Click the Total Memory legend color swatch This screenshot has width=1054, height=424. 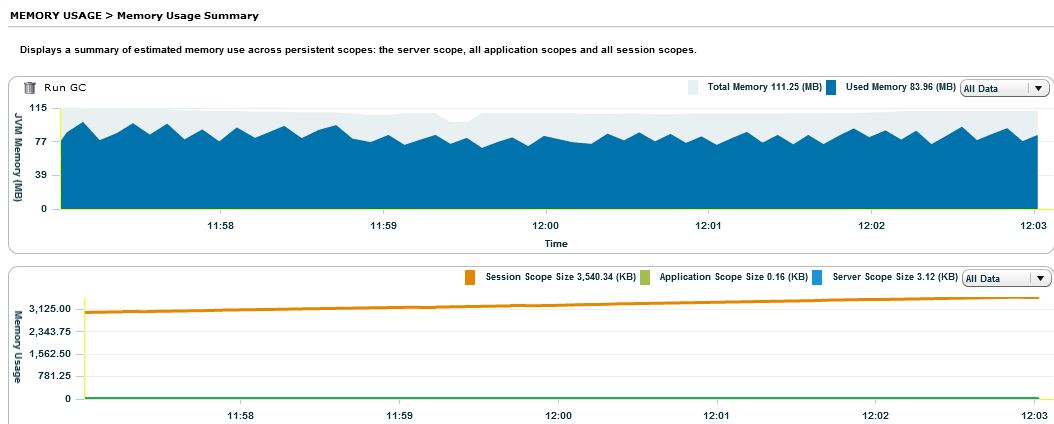point(693,88)
